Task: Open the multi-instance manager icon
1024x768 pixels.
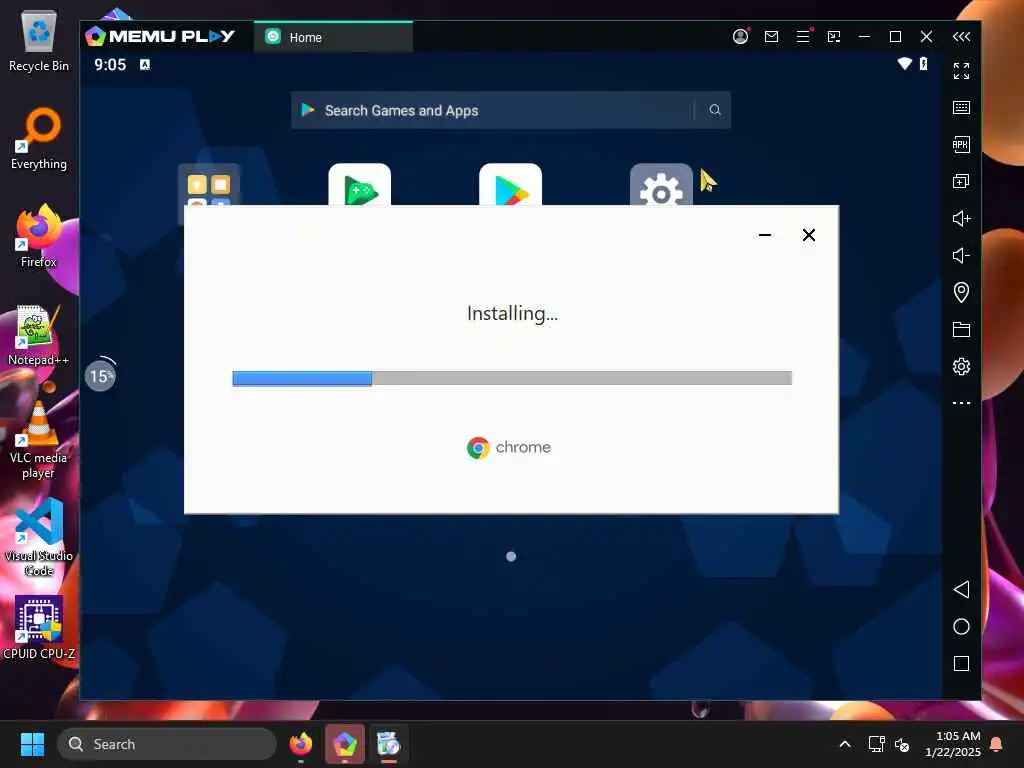Action: pyautogui.click(x=961, y=181)
